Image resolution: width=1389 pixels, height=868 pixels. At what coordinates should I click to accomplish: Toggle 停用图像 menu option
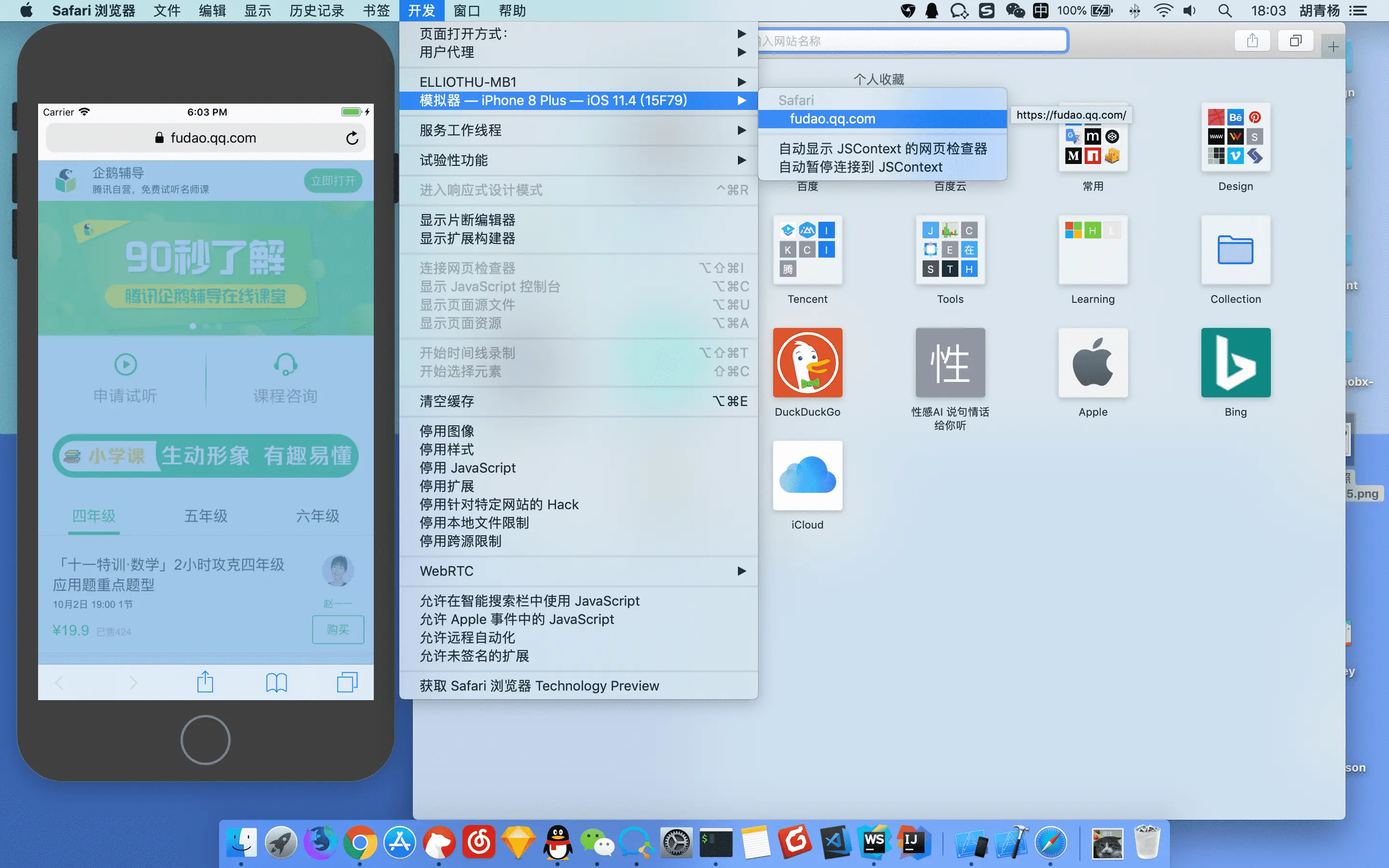pyautogui.click(x=447, y=431)
